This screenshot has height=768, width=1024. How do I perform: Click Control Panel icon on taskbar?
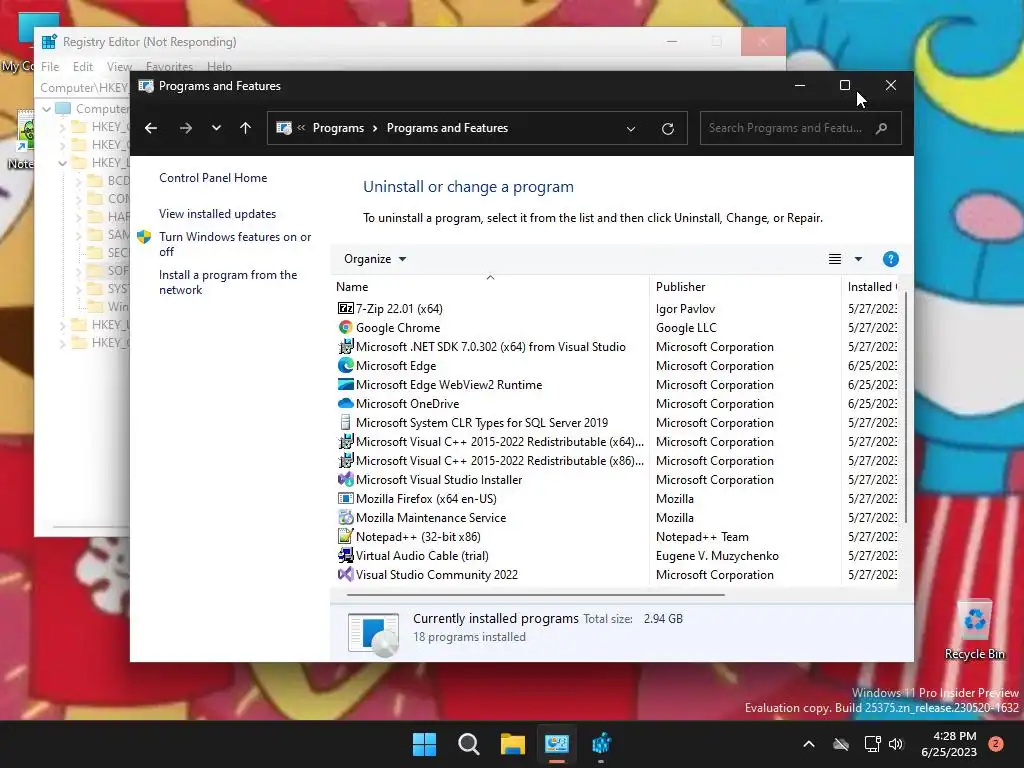pyautogui.click(x=557, y=744)
